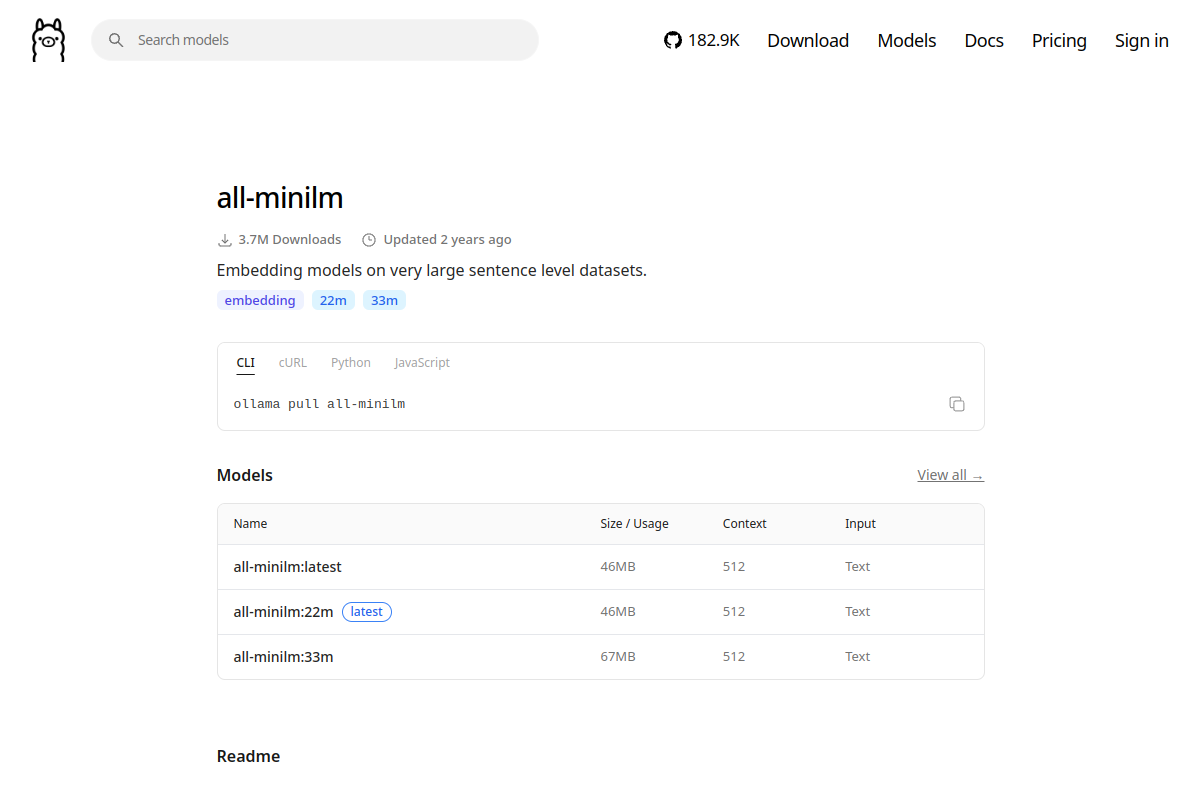The width and height of the screenshot is (1200, 800).
Task: Click the search magnifier icon
Action: [x=116, y=40]
